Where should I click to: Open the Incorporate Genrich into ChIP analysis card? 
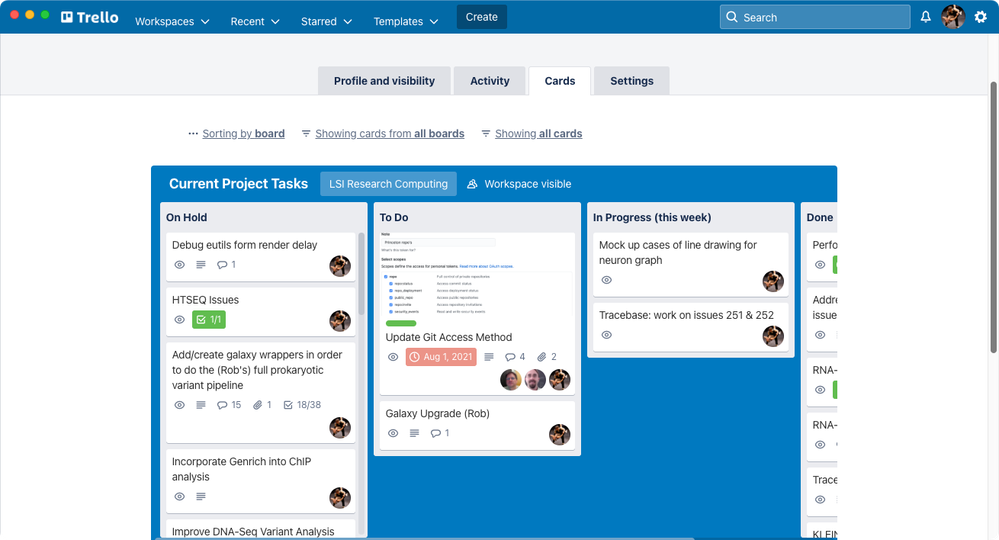[x=241, y=469]
